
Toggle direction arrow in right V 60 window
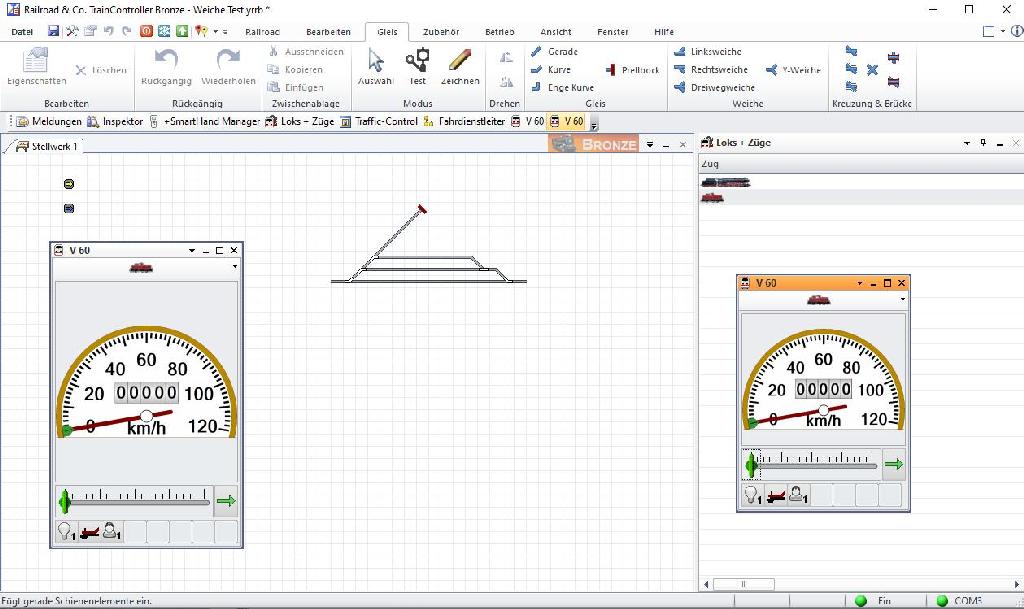pos(893,464)
